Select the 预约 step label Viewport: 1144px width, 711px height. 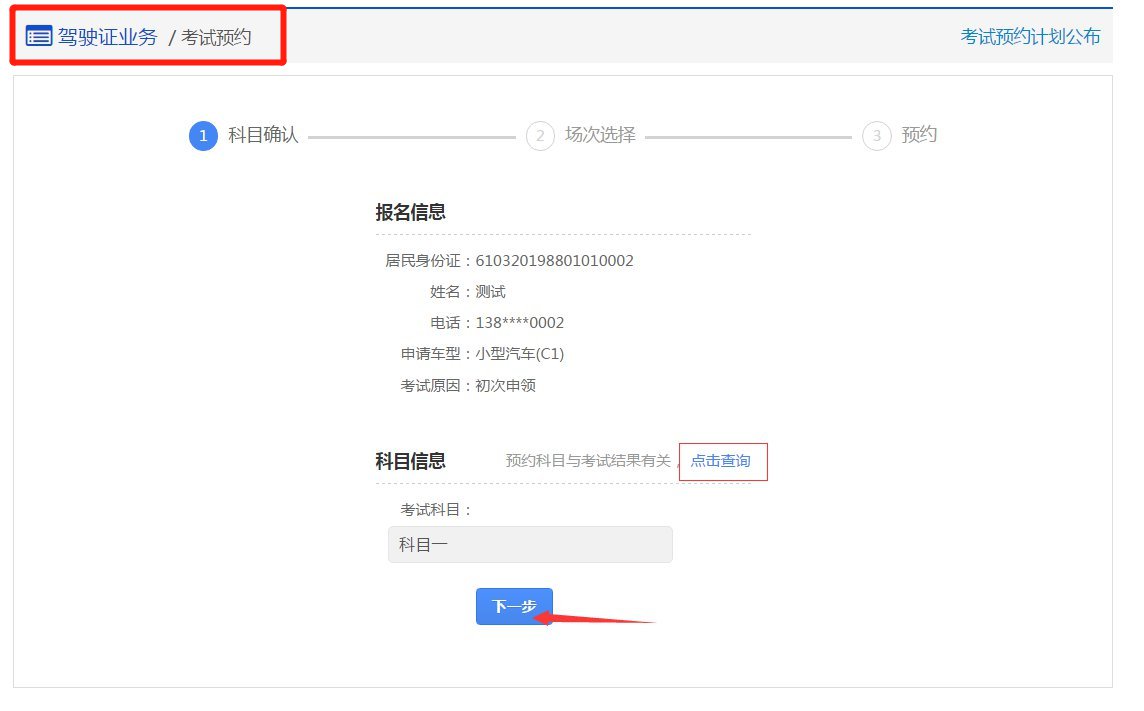pos(919,135)
